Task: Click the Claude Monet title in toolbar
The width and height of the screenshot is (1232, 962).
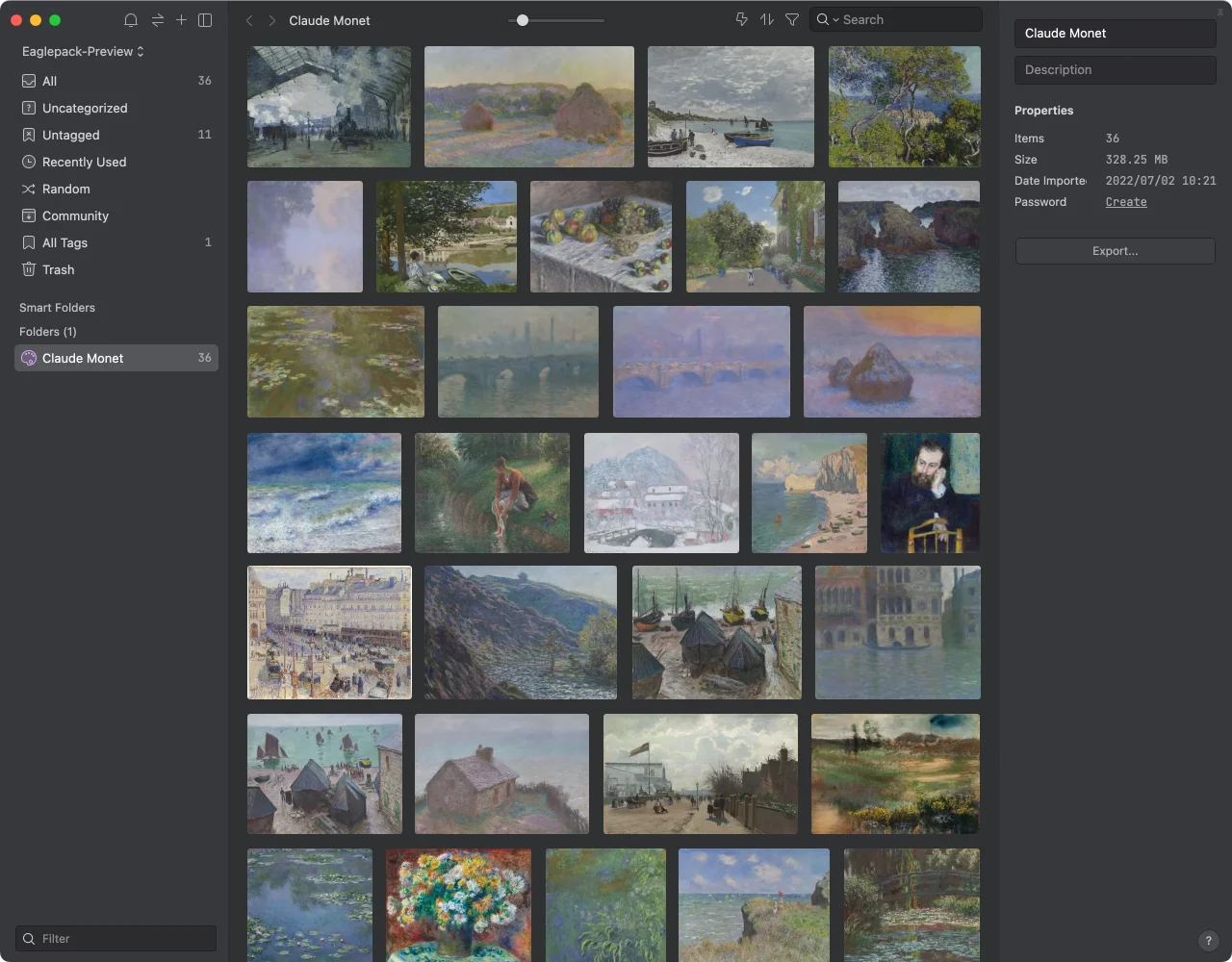Action: coord(329,20)
